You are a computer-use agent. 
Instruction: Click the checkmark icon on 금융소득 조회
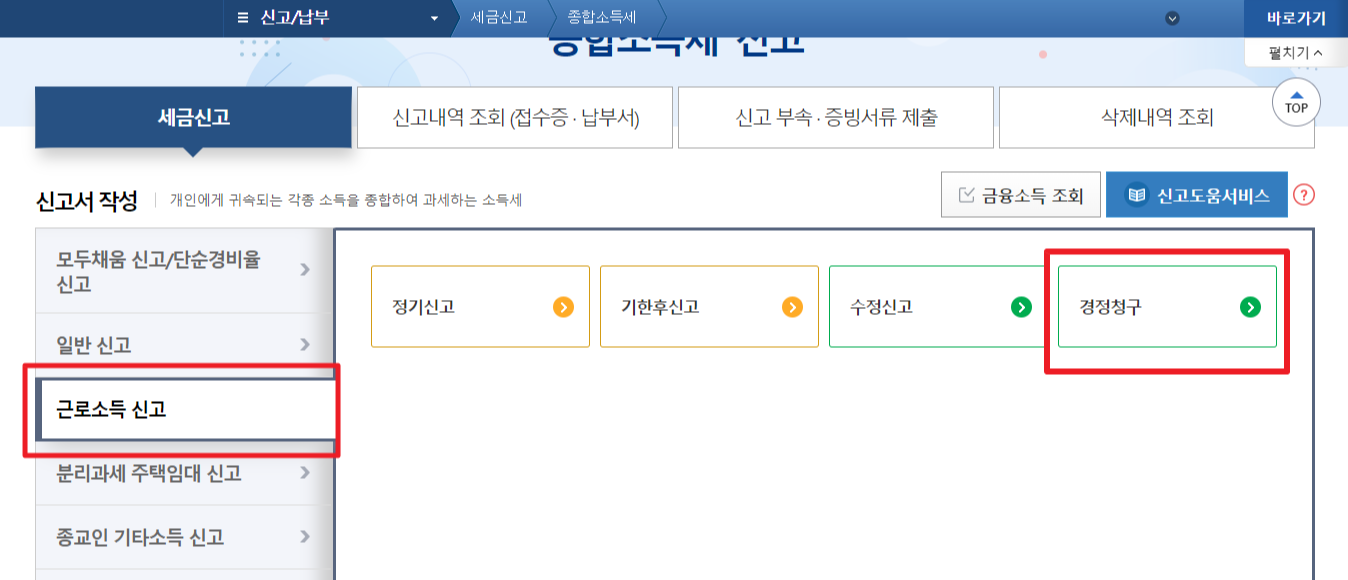pos(966,194)
